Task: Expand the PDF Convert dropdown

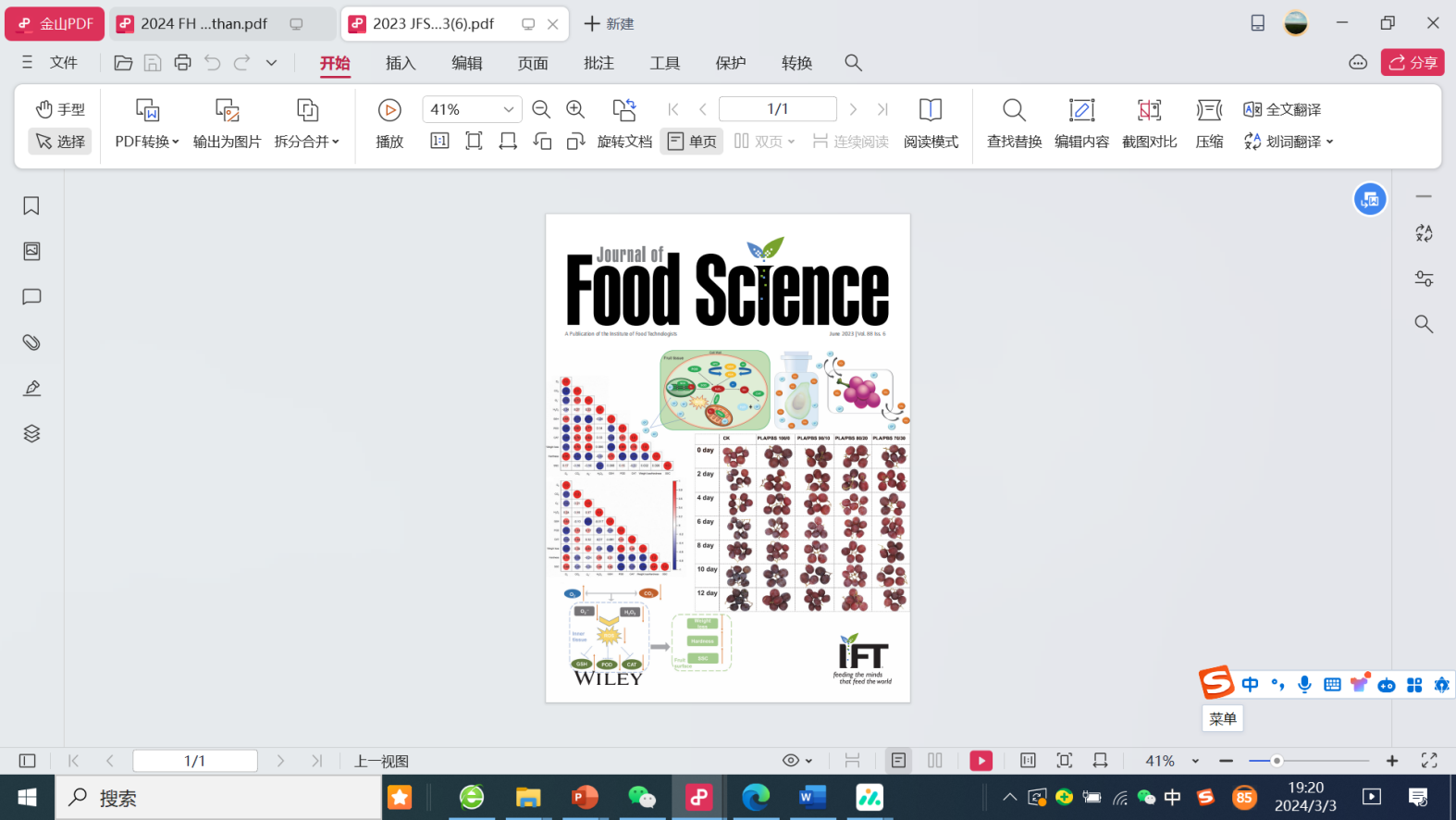Action: [147, 142]
